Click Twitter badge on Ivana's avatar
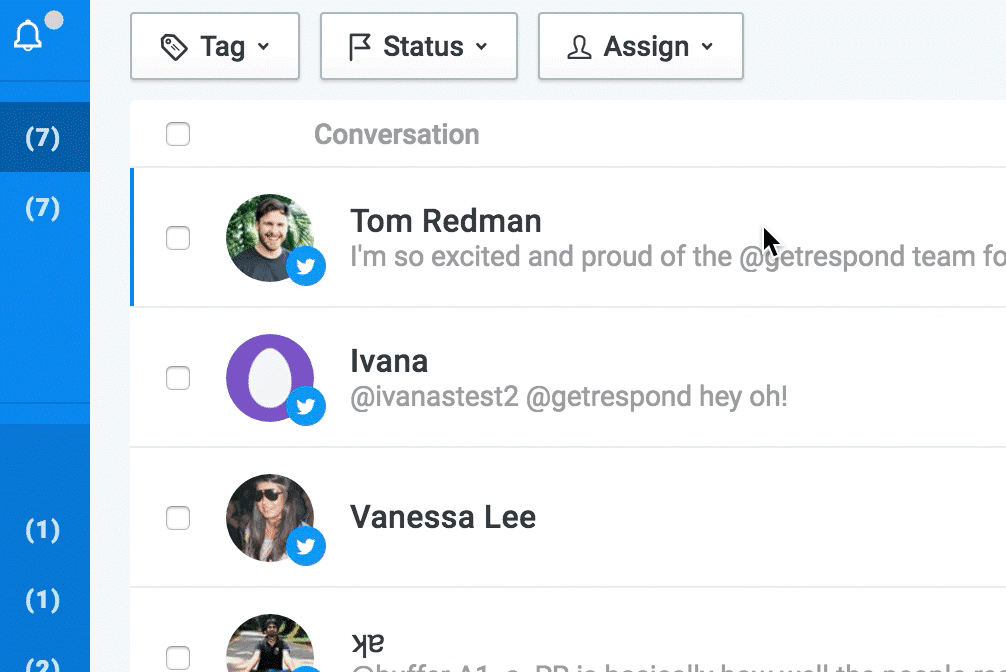Screen dimensions: 1006x672 pos(306,406)
